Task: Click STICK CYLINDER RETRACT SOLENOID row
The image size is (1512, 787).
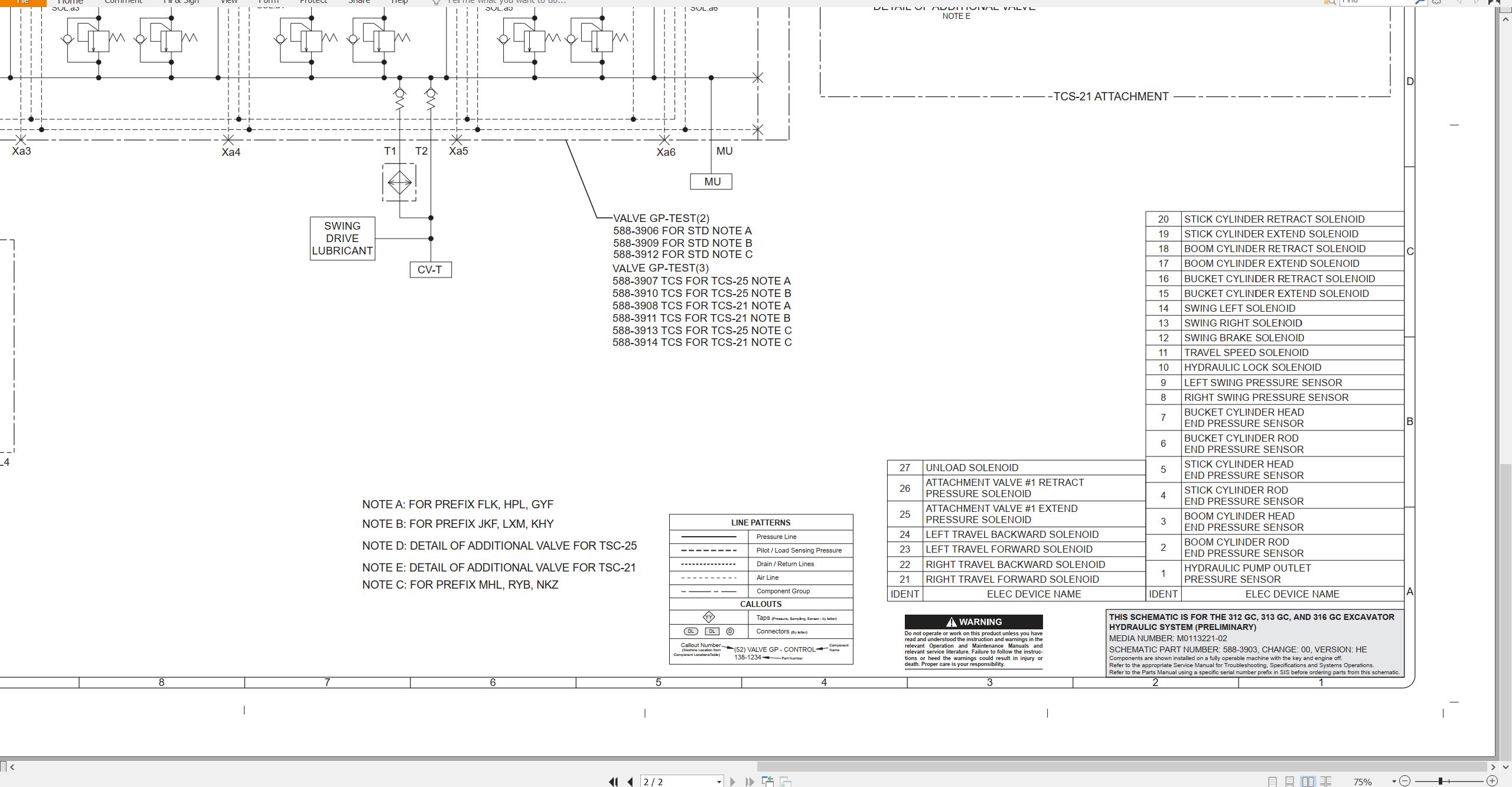Action: tap(1275, 219)
